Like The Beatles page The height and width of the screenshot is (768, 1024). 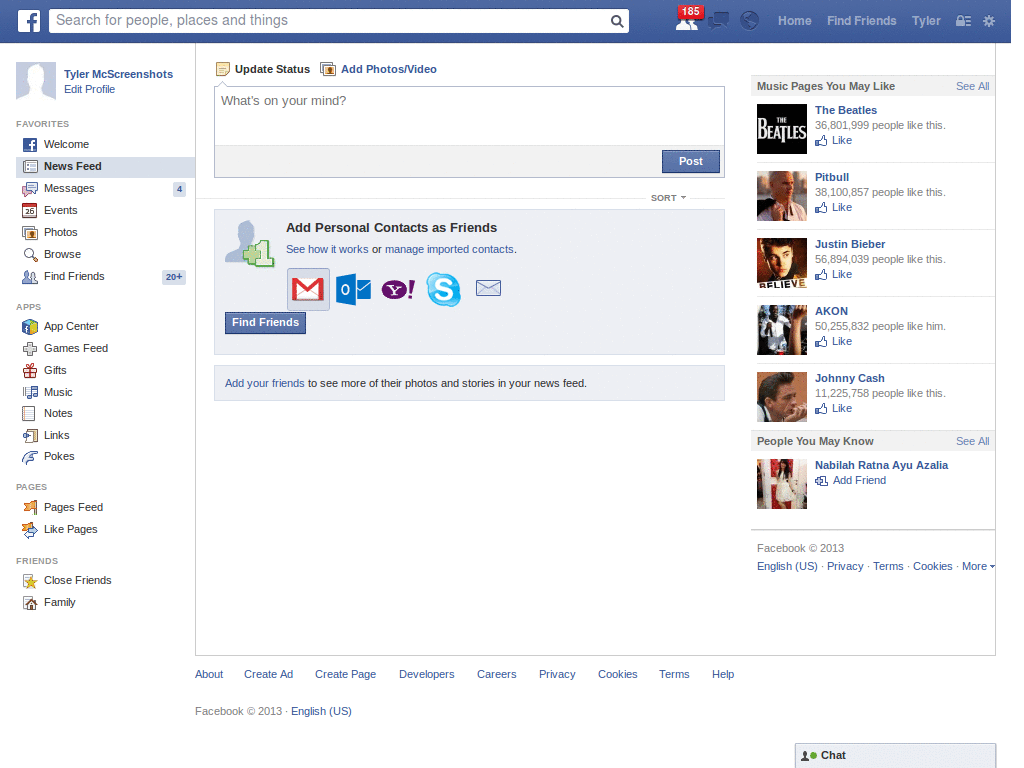[833, 140]
